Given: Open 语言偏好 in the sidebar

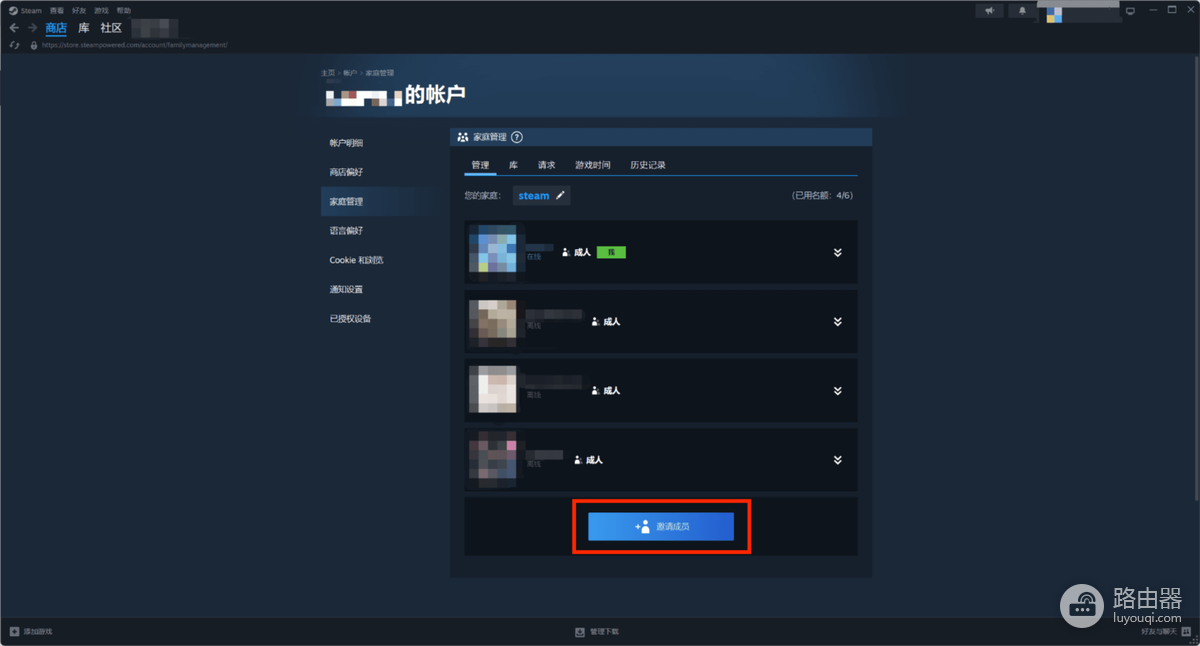Looking at the screenshot, I should 346,231.
